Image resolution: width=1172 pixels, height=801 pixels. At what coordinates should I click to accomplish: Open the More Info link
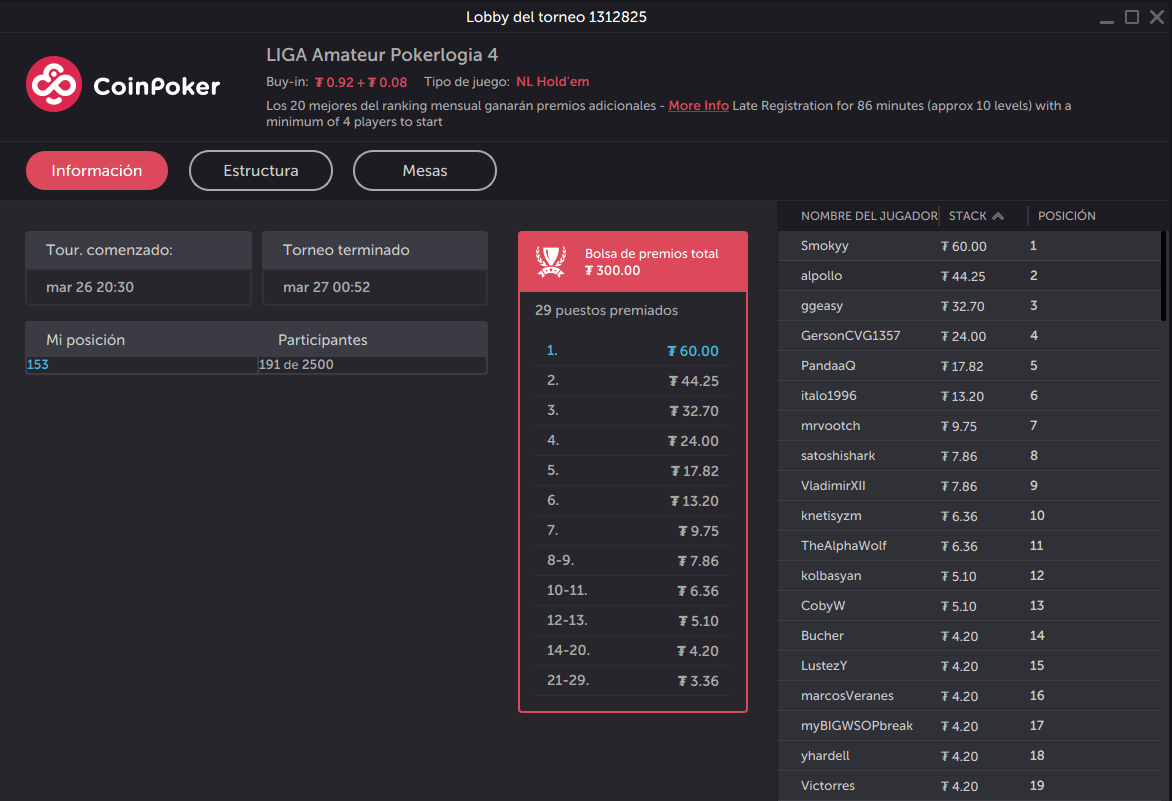[698, 105]
